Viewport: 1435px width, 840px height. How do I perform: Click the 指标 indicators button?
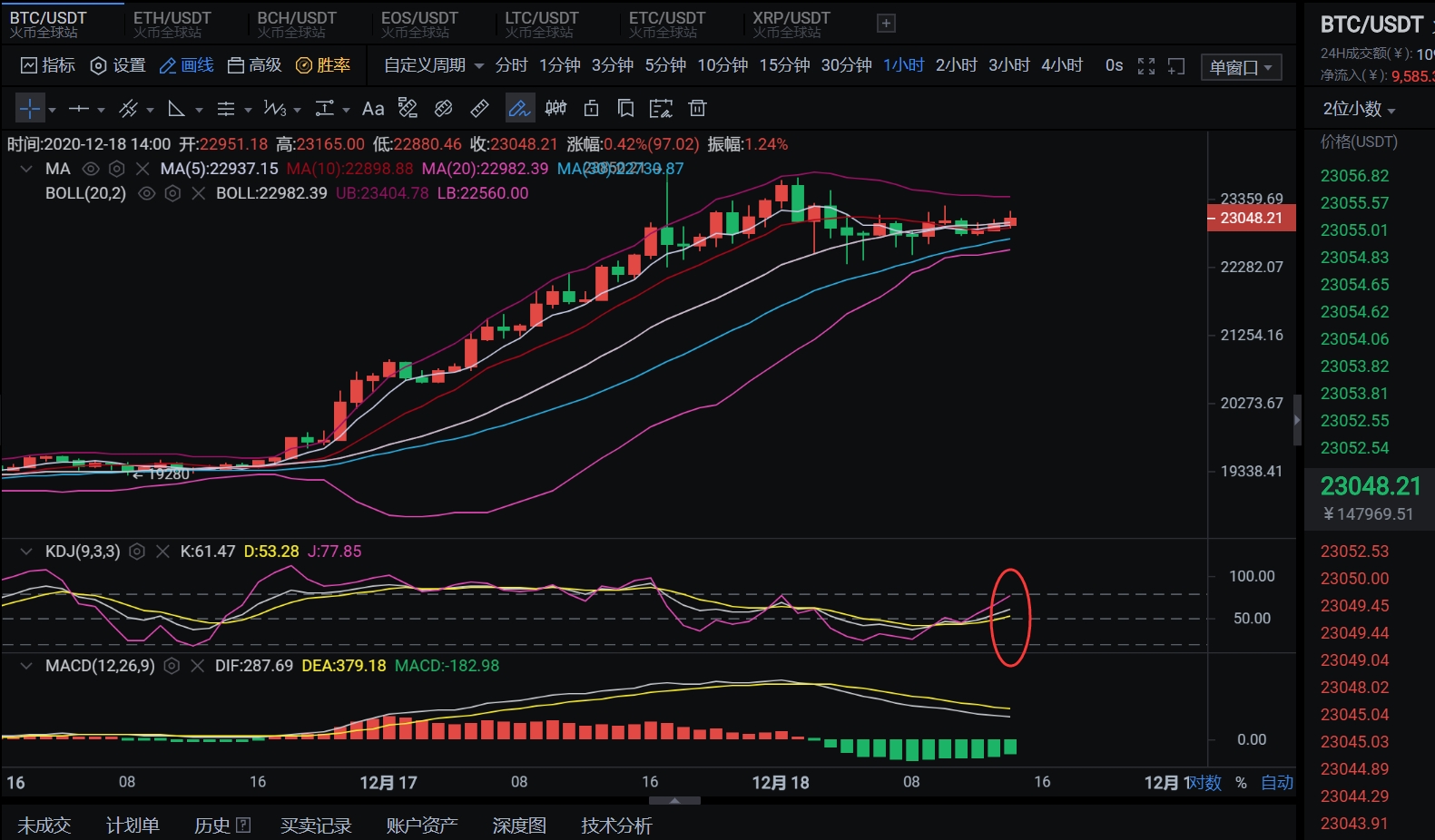(x=48, y=65)
